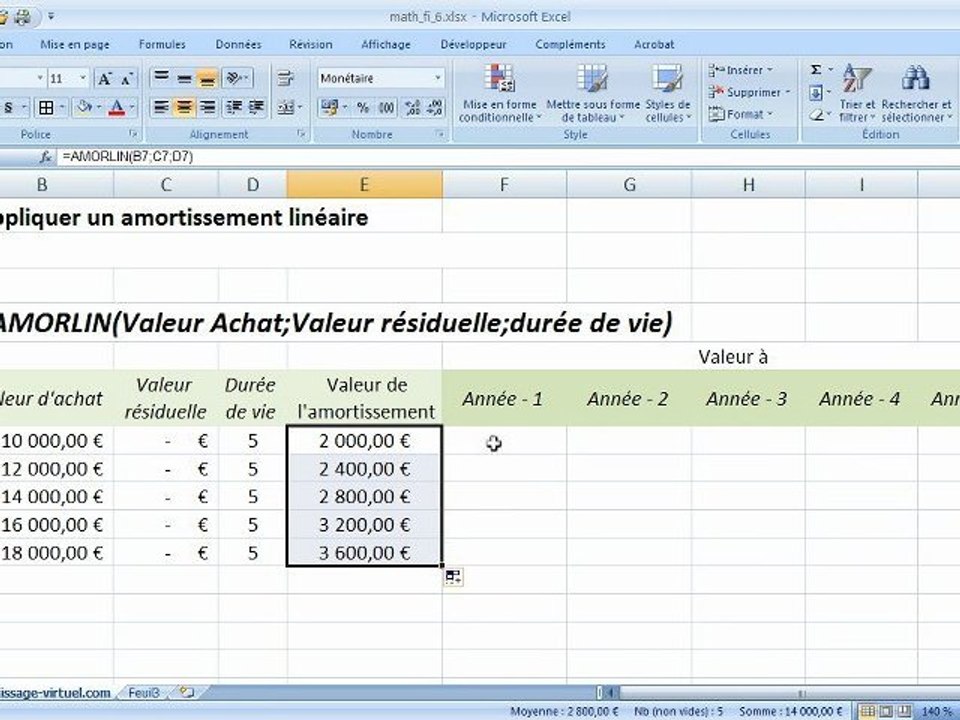Select column E header
This screenshot has height=720, width=960.
point(364,184)
